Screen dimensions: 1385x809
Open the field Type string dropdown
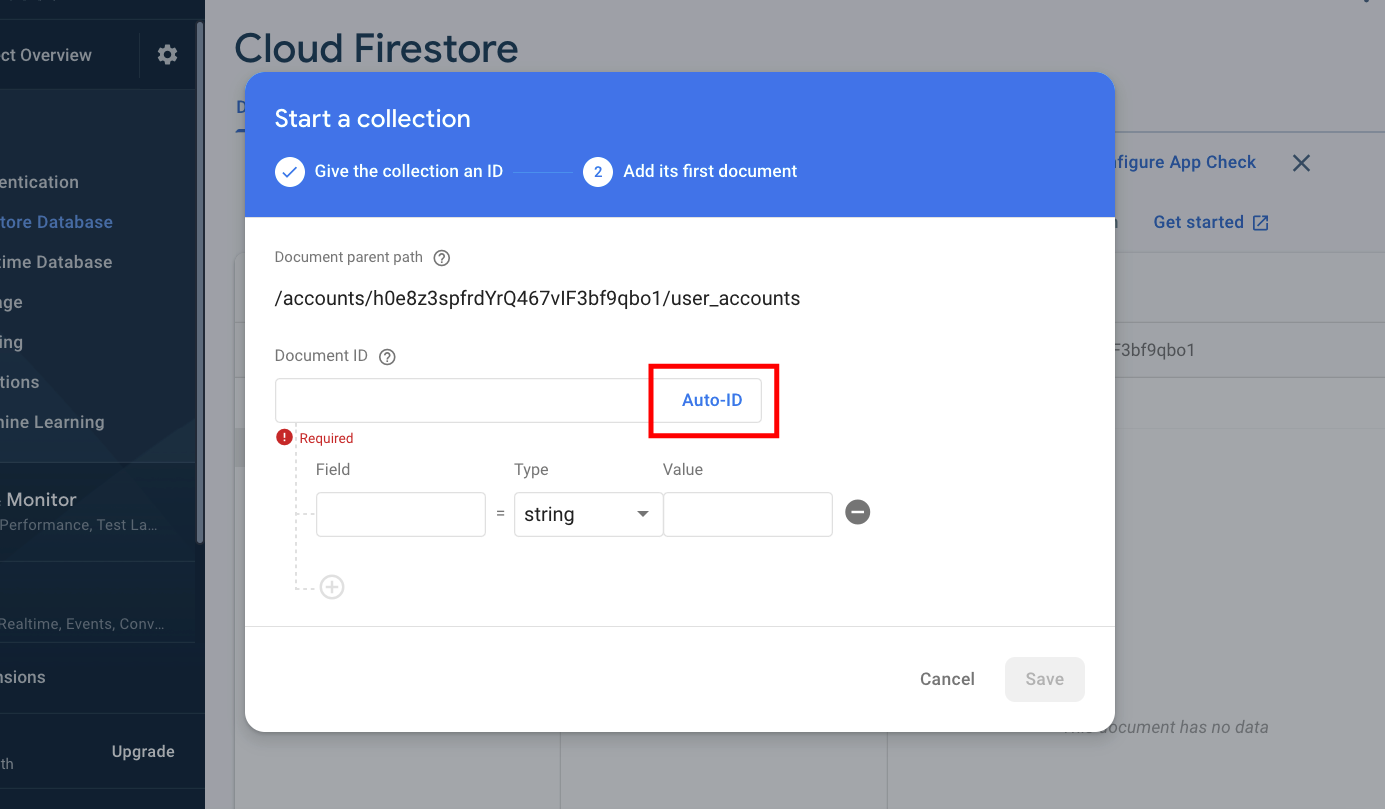click(x=588, y=514)
